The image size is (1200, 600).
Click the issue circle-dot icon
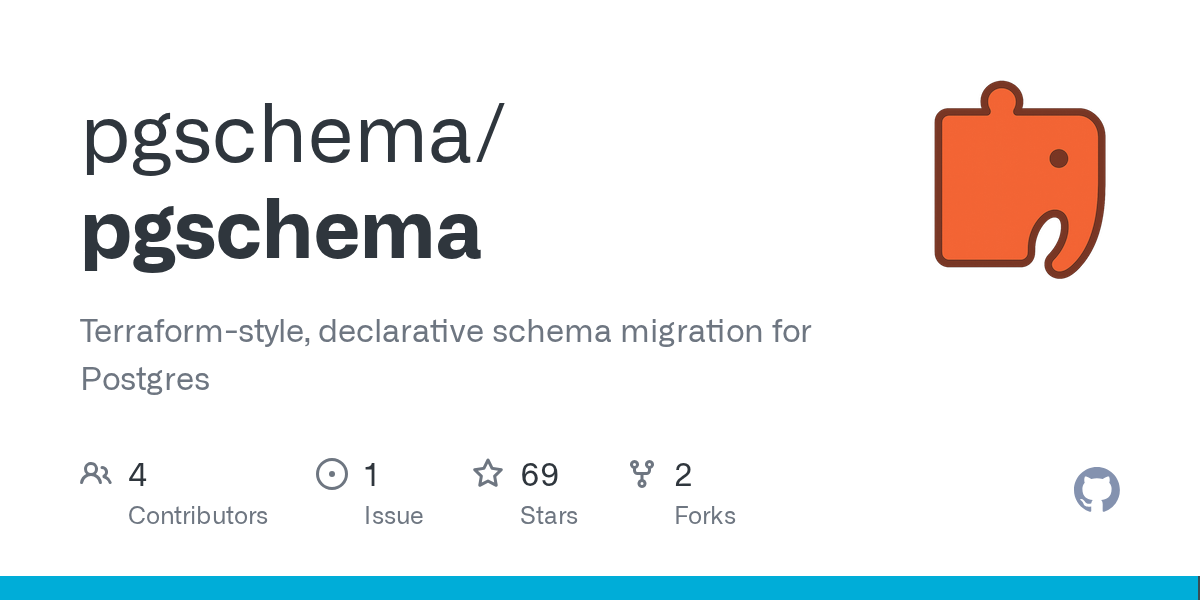click(x=332, y=474)
